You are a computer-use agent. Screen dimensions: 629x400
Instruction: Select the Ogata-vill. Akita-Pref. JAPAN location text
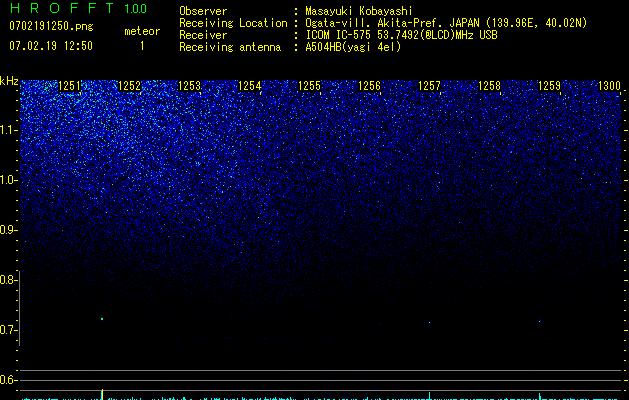pyautogui.click(x=446, y=23)
